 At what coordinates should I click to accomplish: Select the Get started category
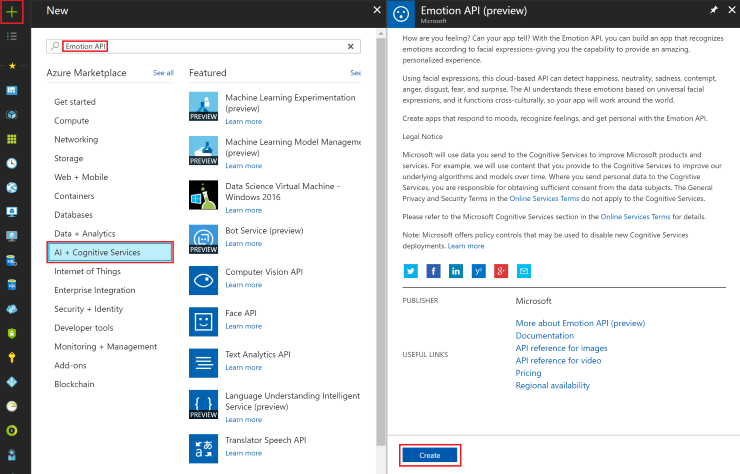point(75,102)
